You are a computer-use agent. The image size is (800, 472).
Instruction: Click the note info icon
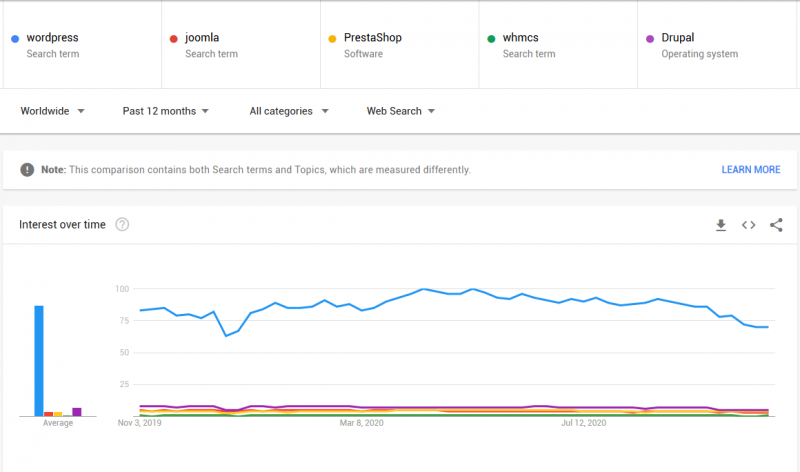point(27,170)
